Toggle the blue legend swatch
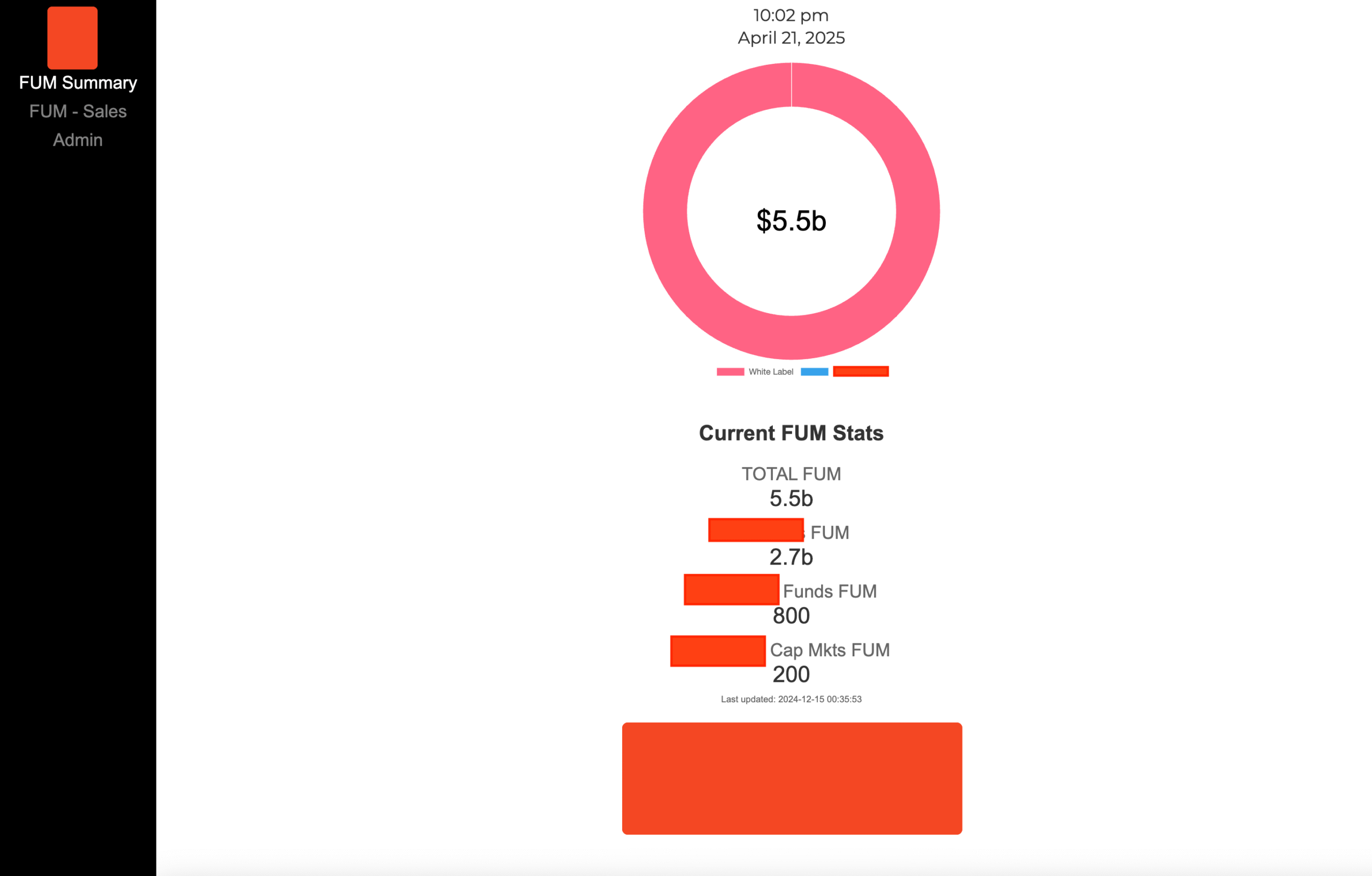1372x876 pixels. 814,372
